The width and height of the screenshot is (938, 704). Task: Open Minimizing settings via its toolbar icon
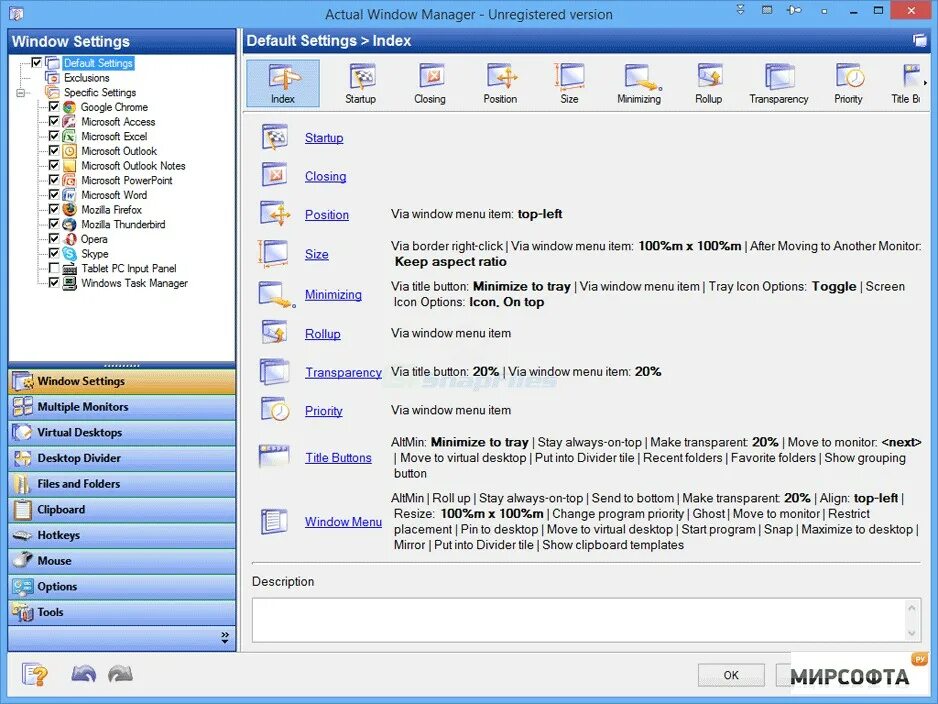[638, 80]
